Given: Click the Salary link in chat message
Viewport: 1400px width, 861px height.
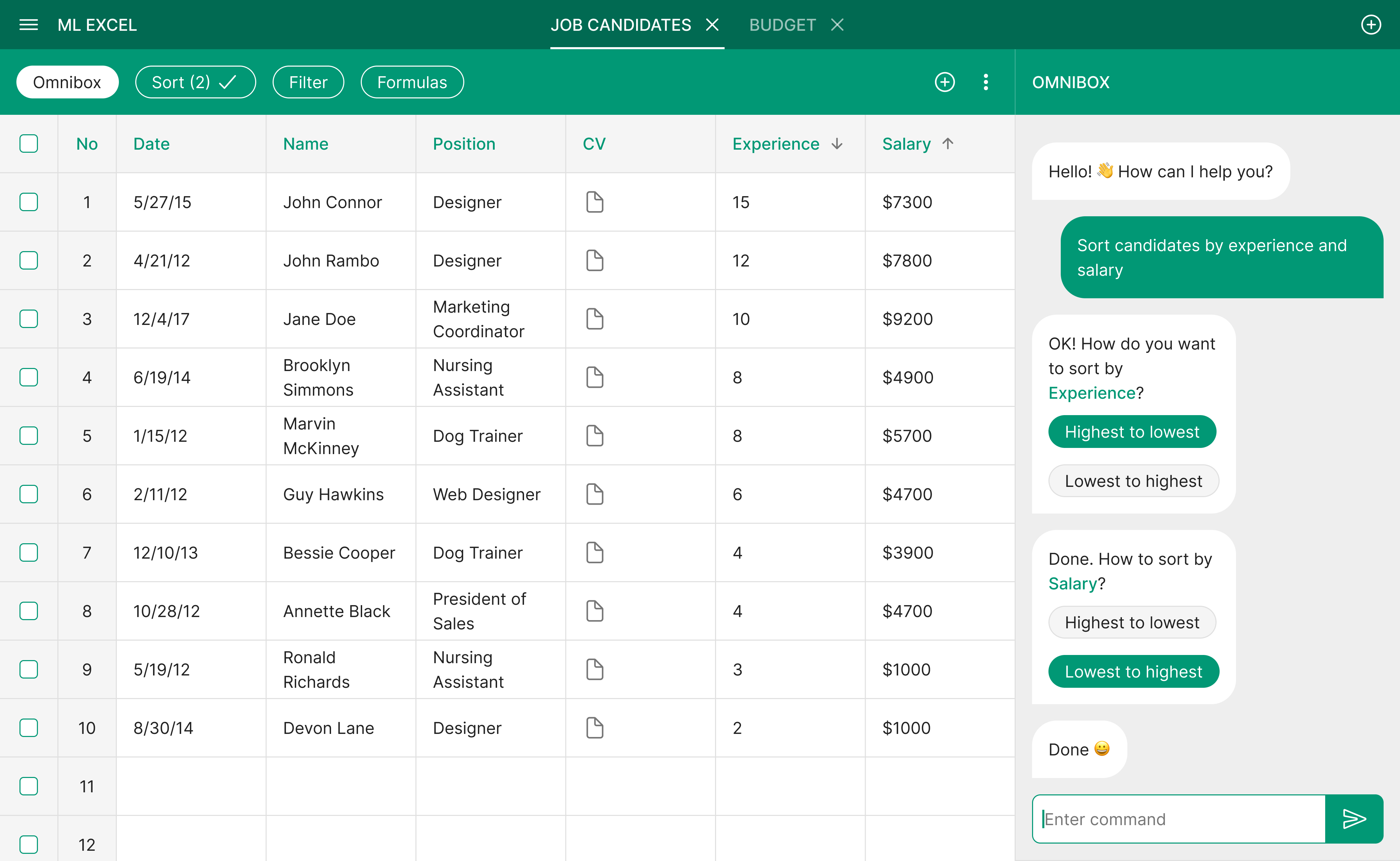Looking at the screenshot, I should click(1073, 584).
